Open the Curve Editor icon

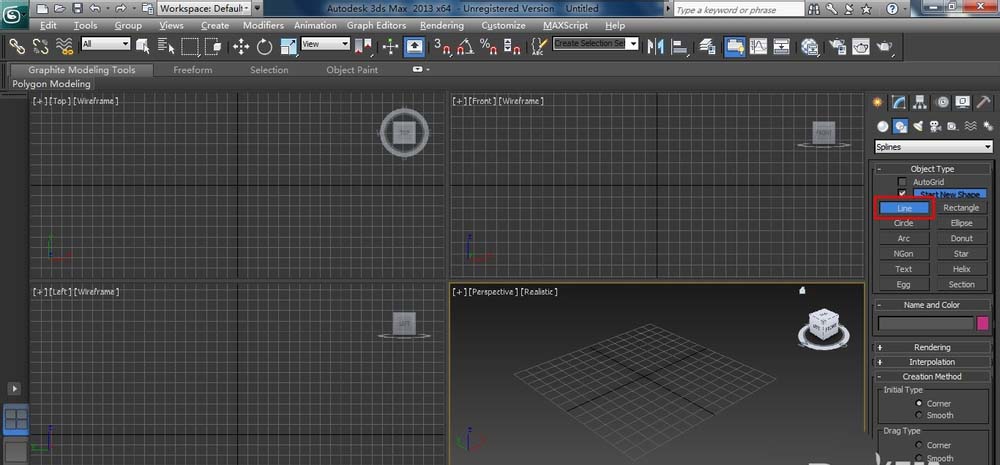tap(759, 46)
